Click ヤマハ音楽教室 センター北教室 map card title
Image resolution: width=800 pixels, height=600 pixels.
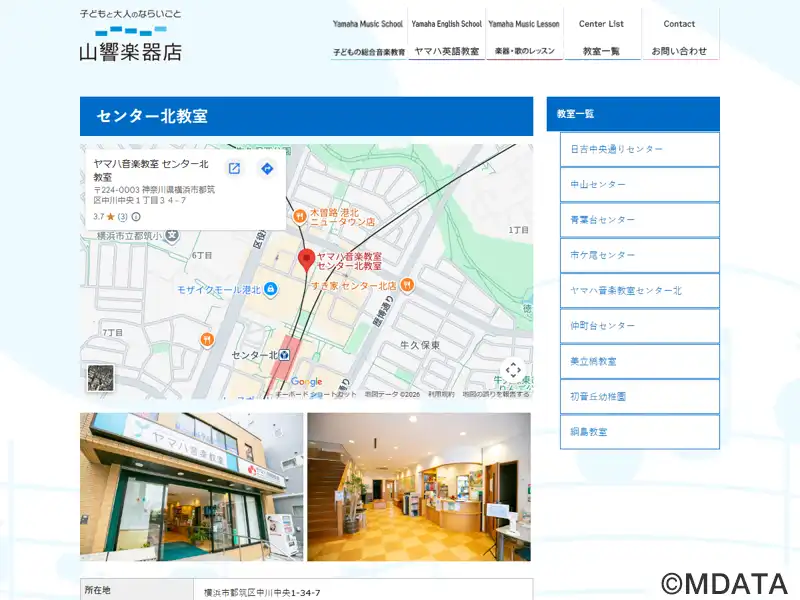[151, 170]
